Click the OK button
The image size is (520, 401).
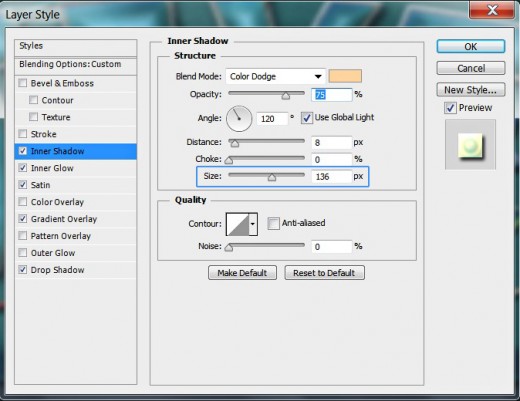(x=471, y=47)
